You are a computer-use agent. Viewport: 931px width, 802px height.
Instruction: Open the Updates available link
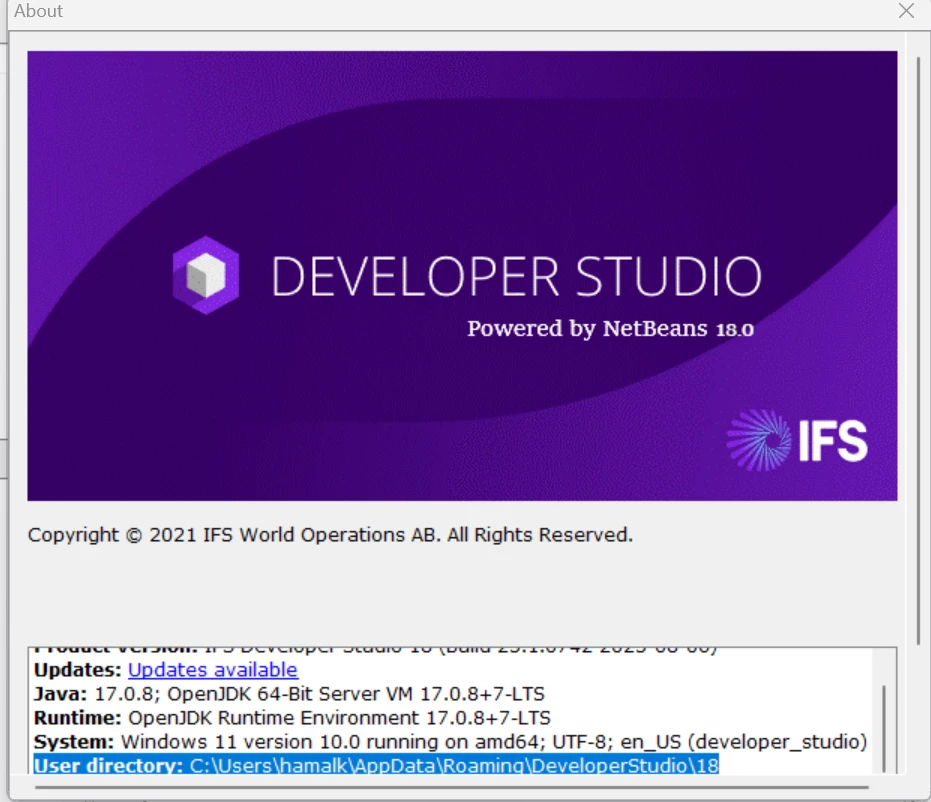click(x=213, y=670)
